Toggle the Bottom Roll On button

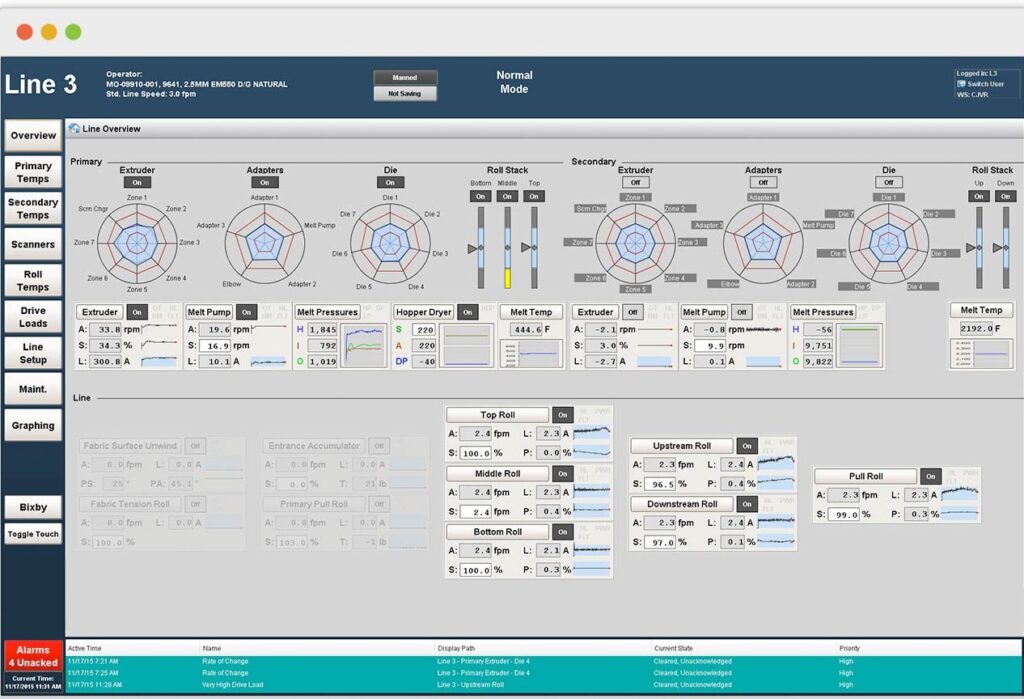click(562, 532)
